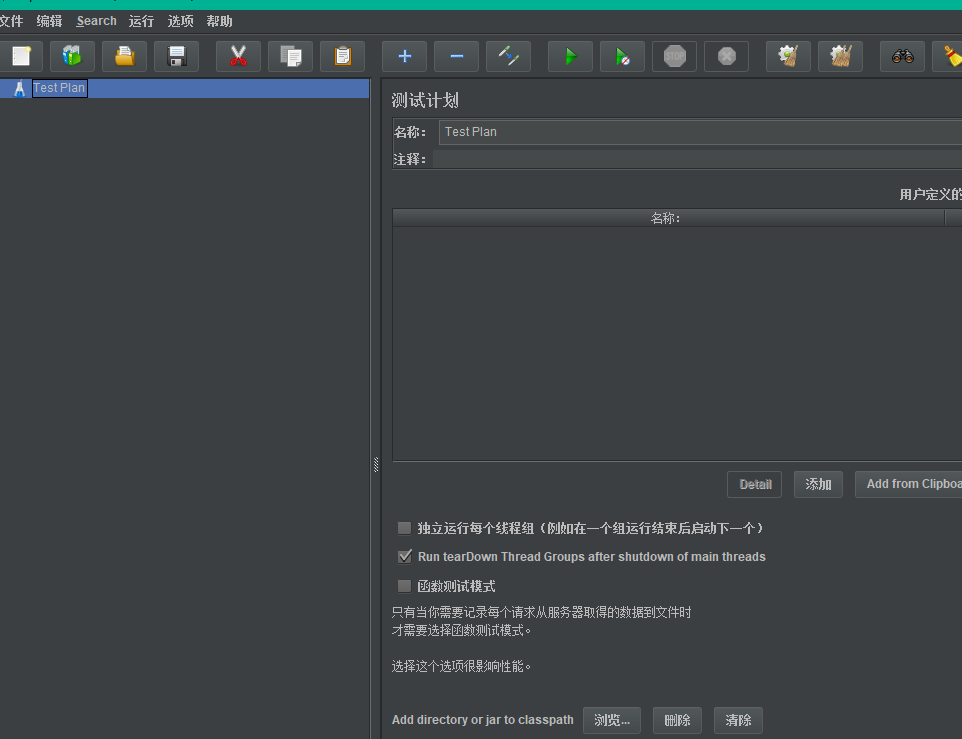962x739 pixels.
Task: Click the Paste clipboard icon
Action: (x=342, y=56)
